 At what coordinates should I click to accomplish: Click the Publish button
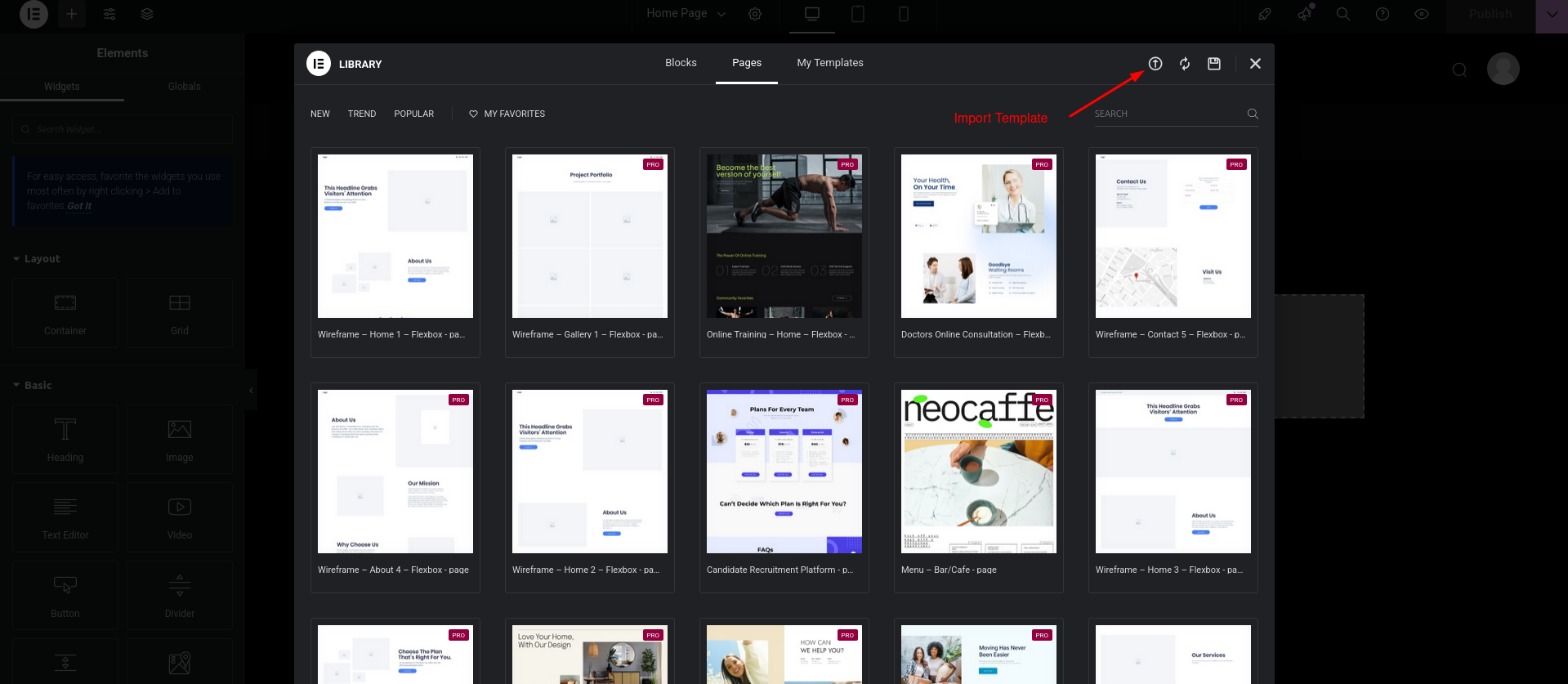(x=1490, y=14)
